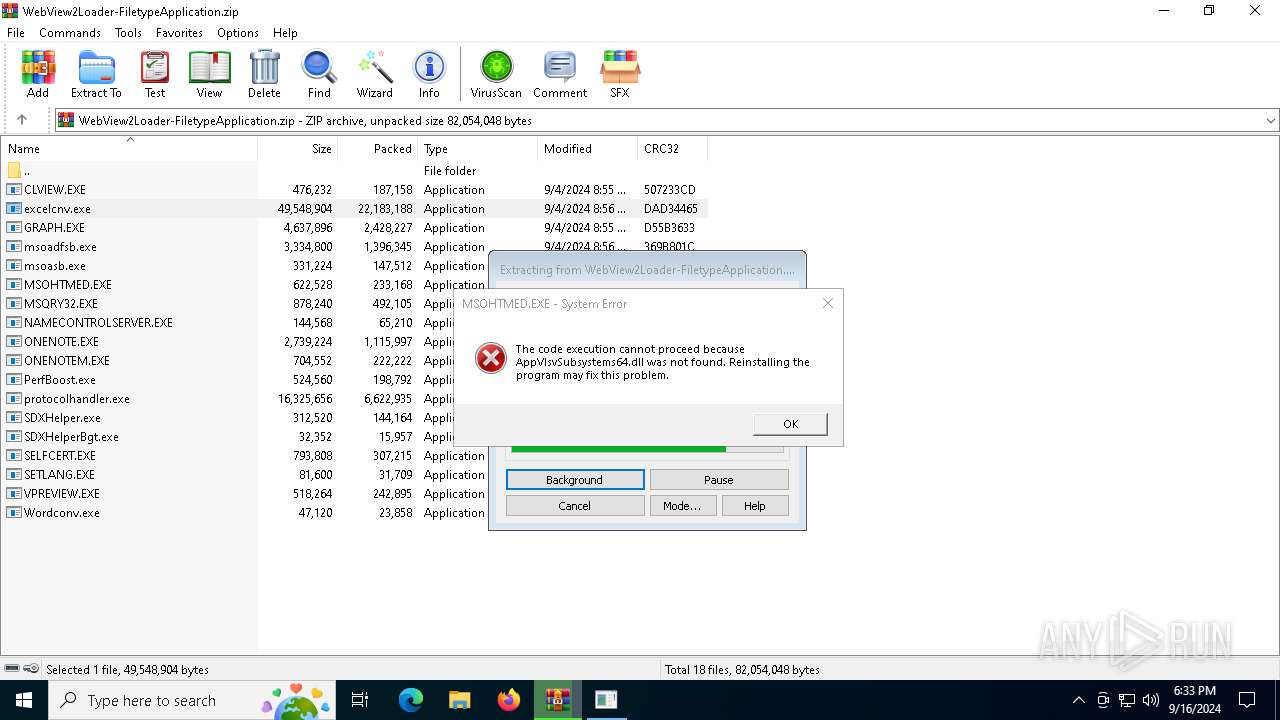
Task: Click the WinRAR taskbar icon
Action: coord(558,700)
